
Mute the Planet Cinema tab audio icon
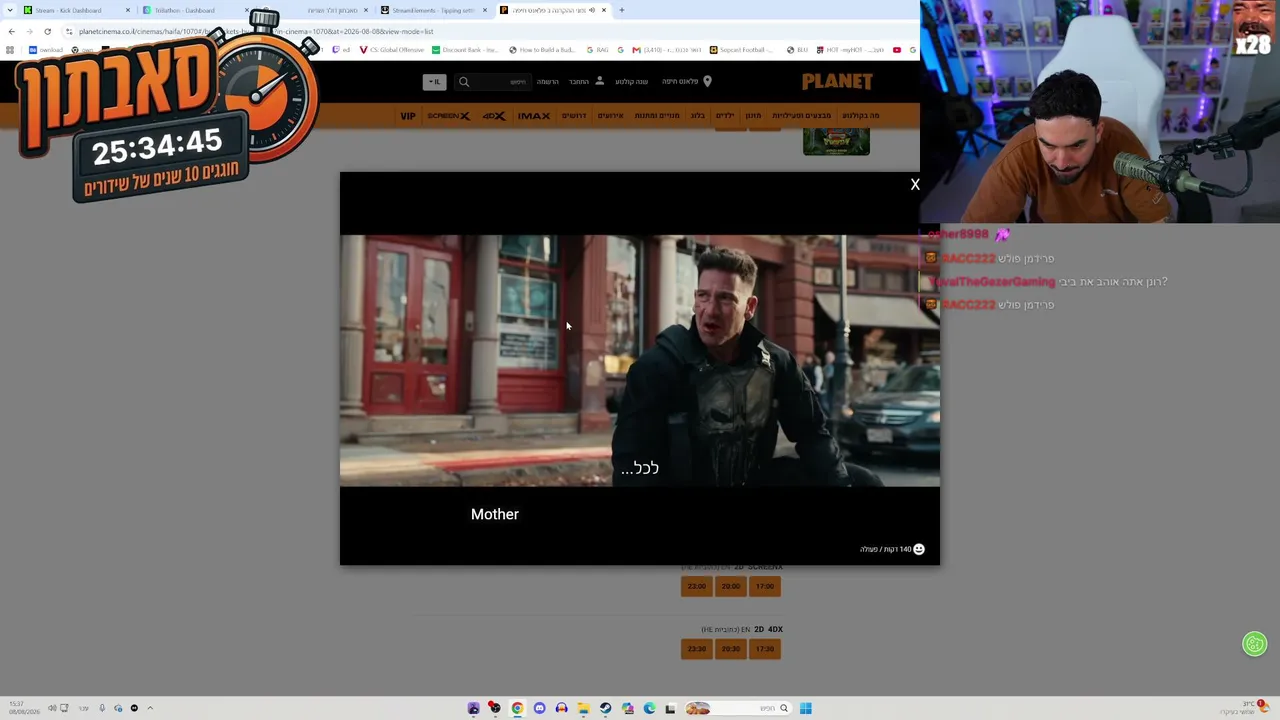coord(592,10)
